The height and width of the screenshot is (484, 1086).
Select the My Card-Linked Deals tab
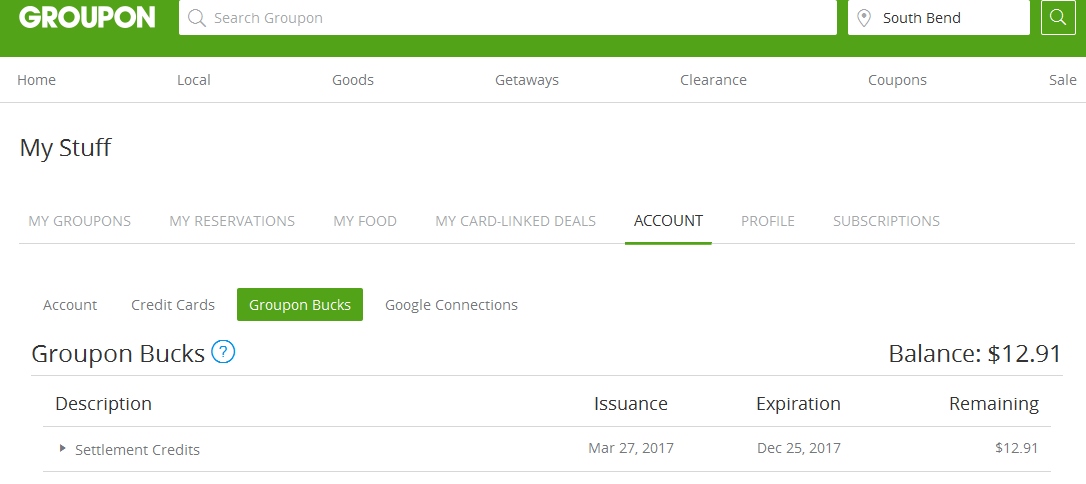[x=515, y=221]
